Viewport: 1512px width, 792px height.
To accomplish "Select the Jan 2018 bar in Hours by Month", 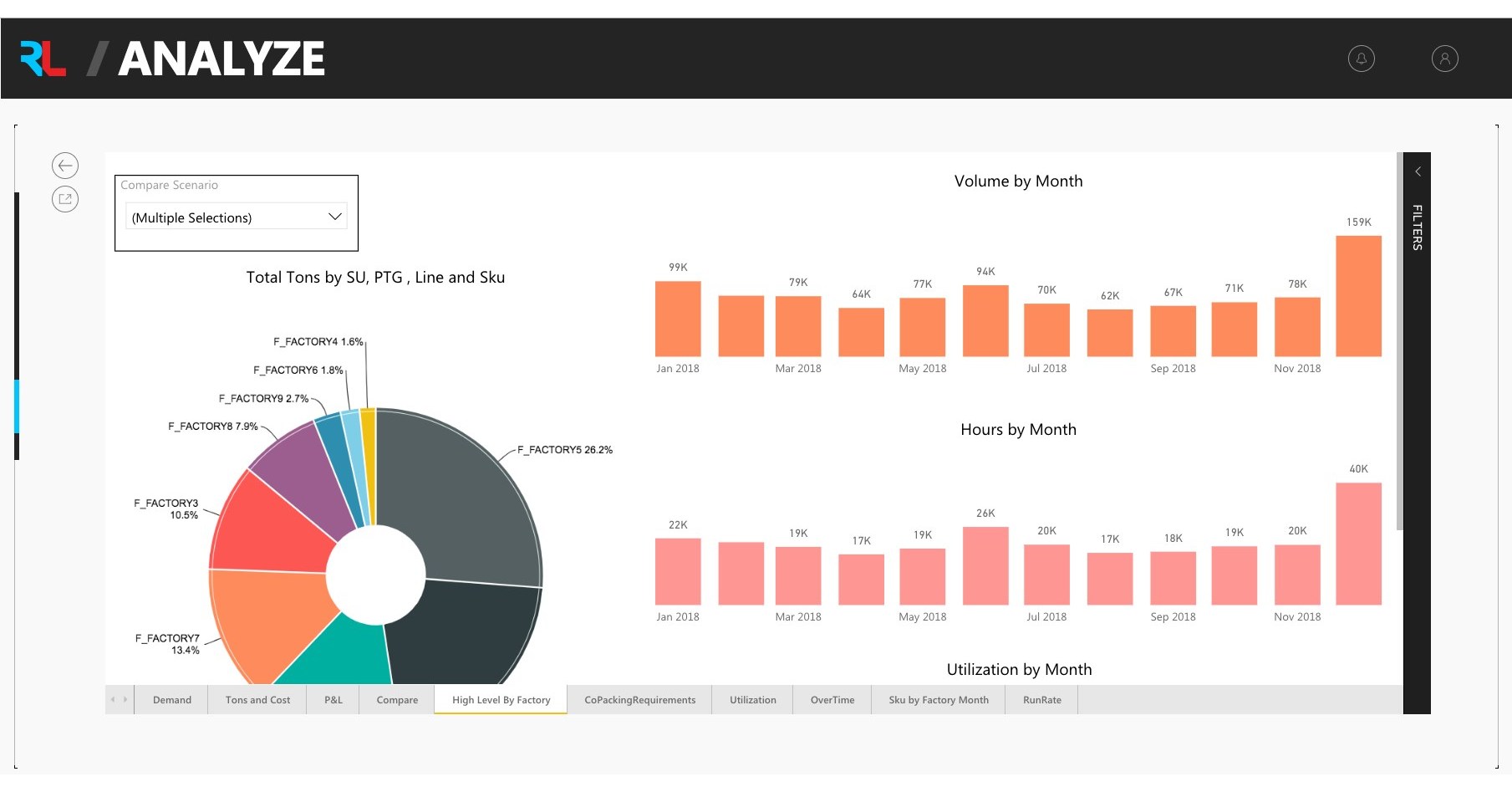I will tap(678, 573).
